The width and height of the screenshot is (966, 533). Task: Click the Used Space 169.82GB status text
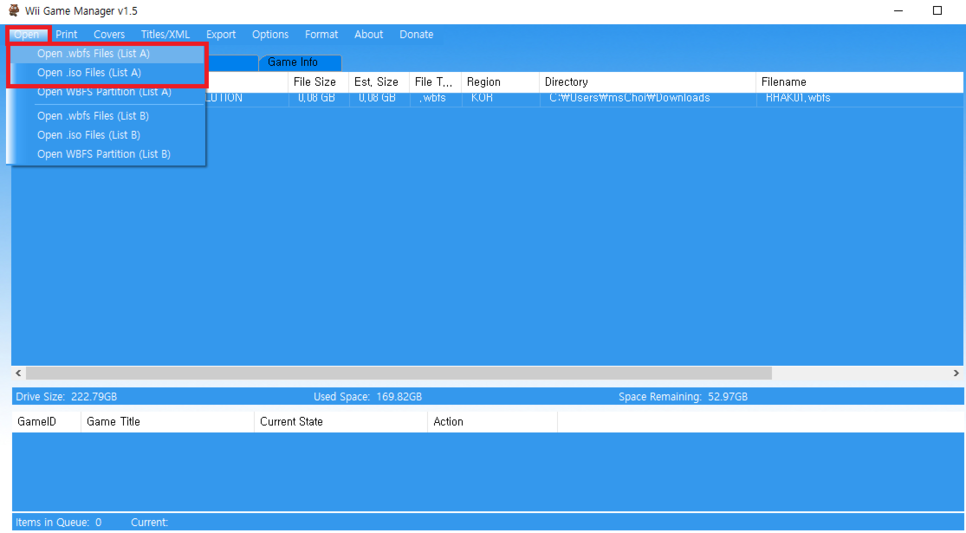click(368, 397)
